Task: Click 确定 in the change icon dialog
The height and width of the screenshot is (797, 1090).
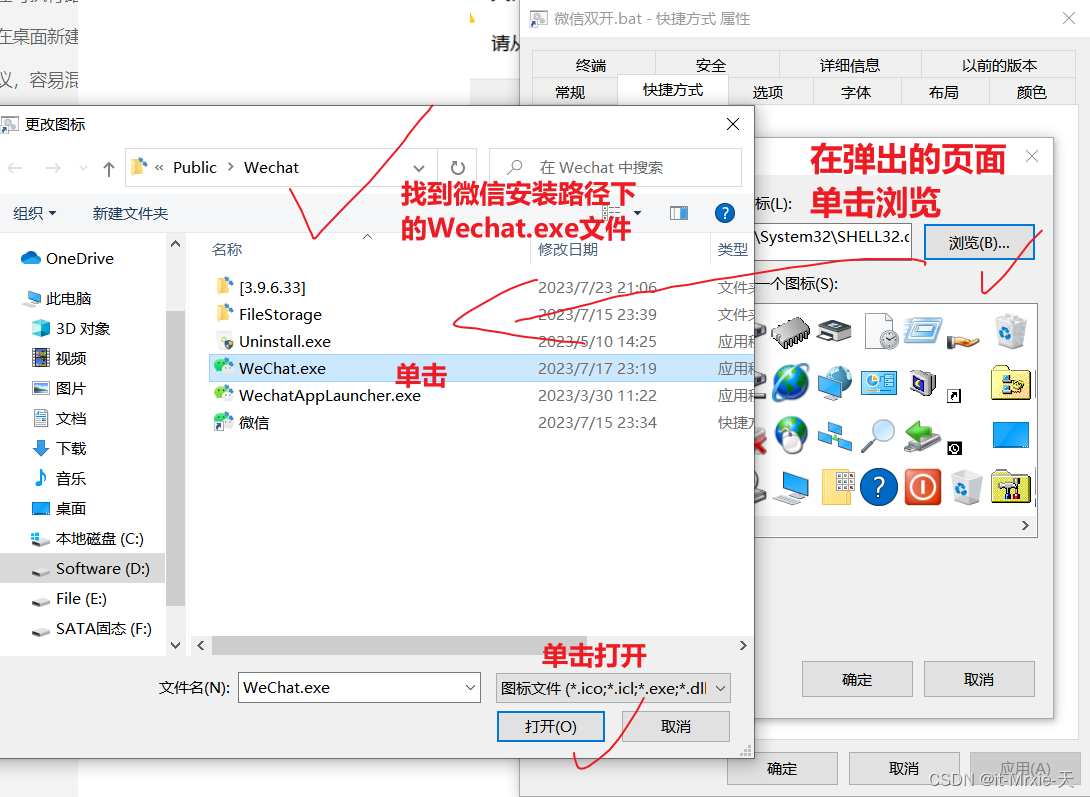Action: coord(856,679)
